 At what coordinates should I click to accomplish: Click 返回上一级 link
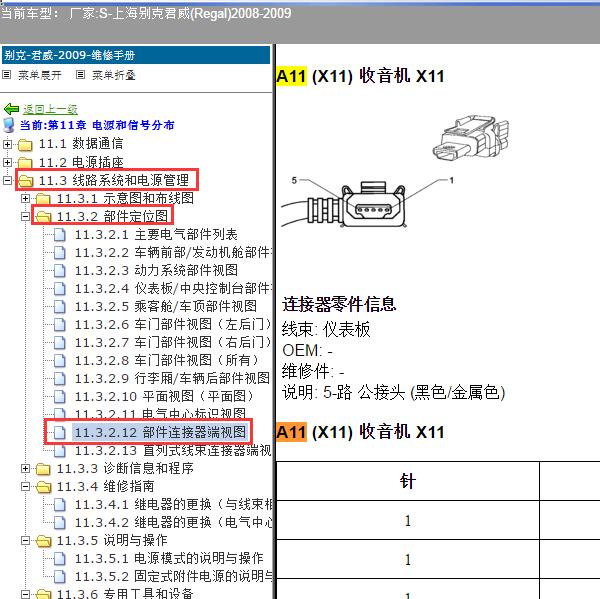(x=50, y=109)
